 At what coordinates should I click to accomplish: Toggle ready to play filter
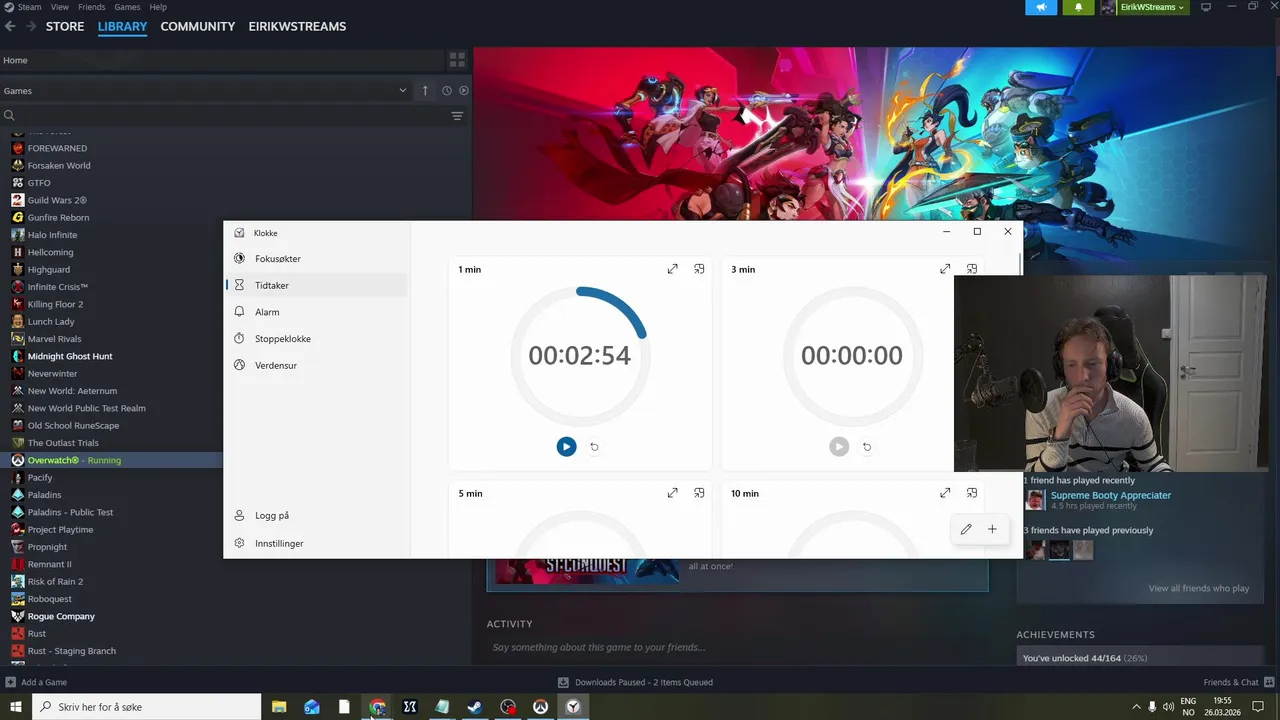coord(463,90)
